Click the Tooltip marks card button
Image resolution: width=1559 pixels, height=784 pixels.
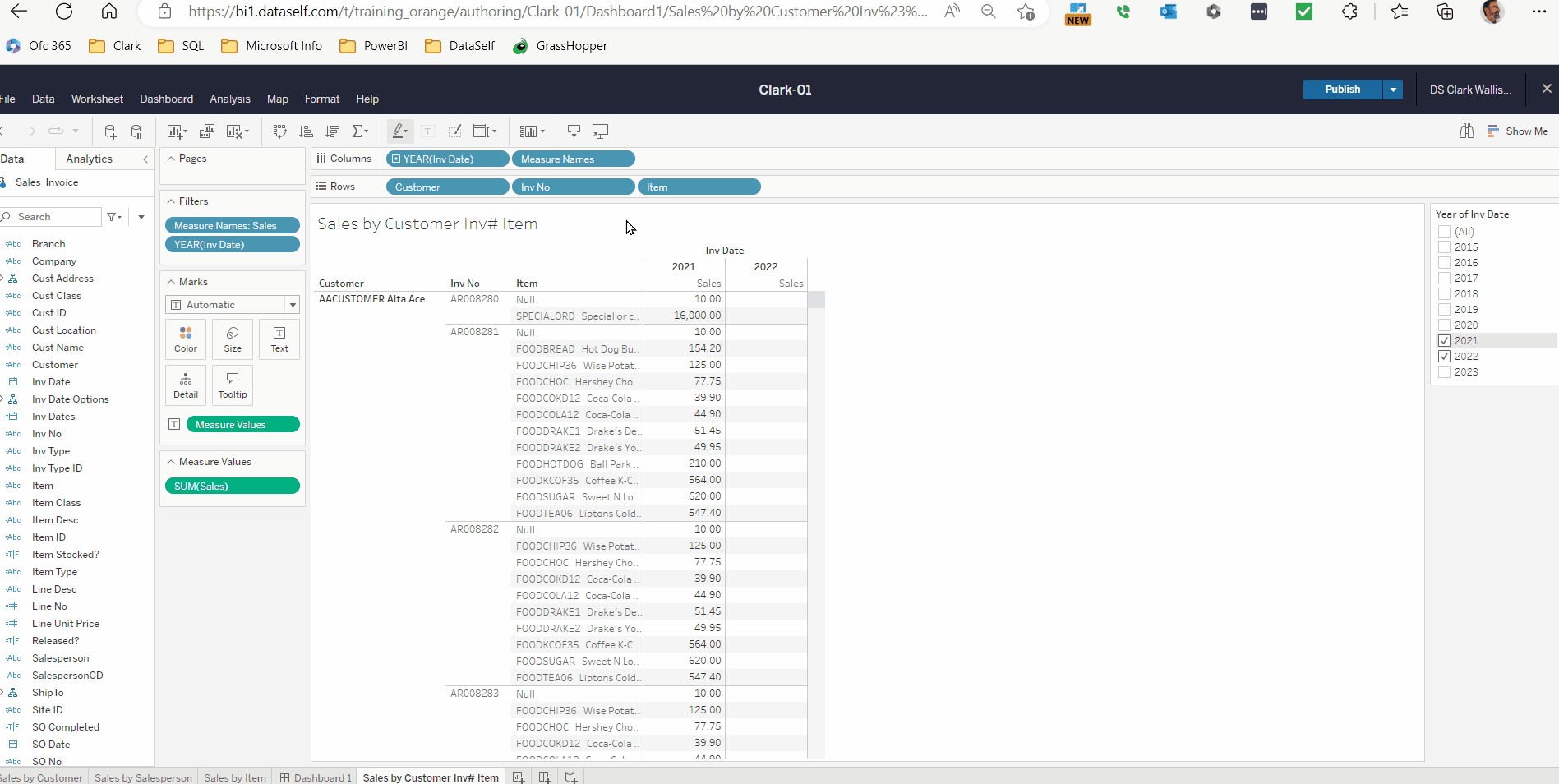(233, 385)
